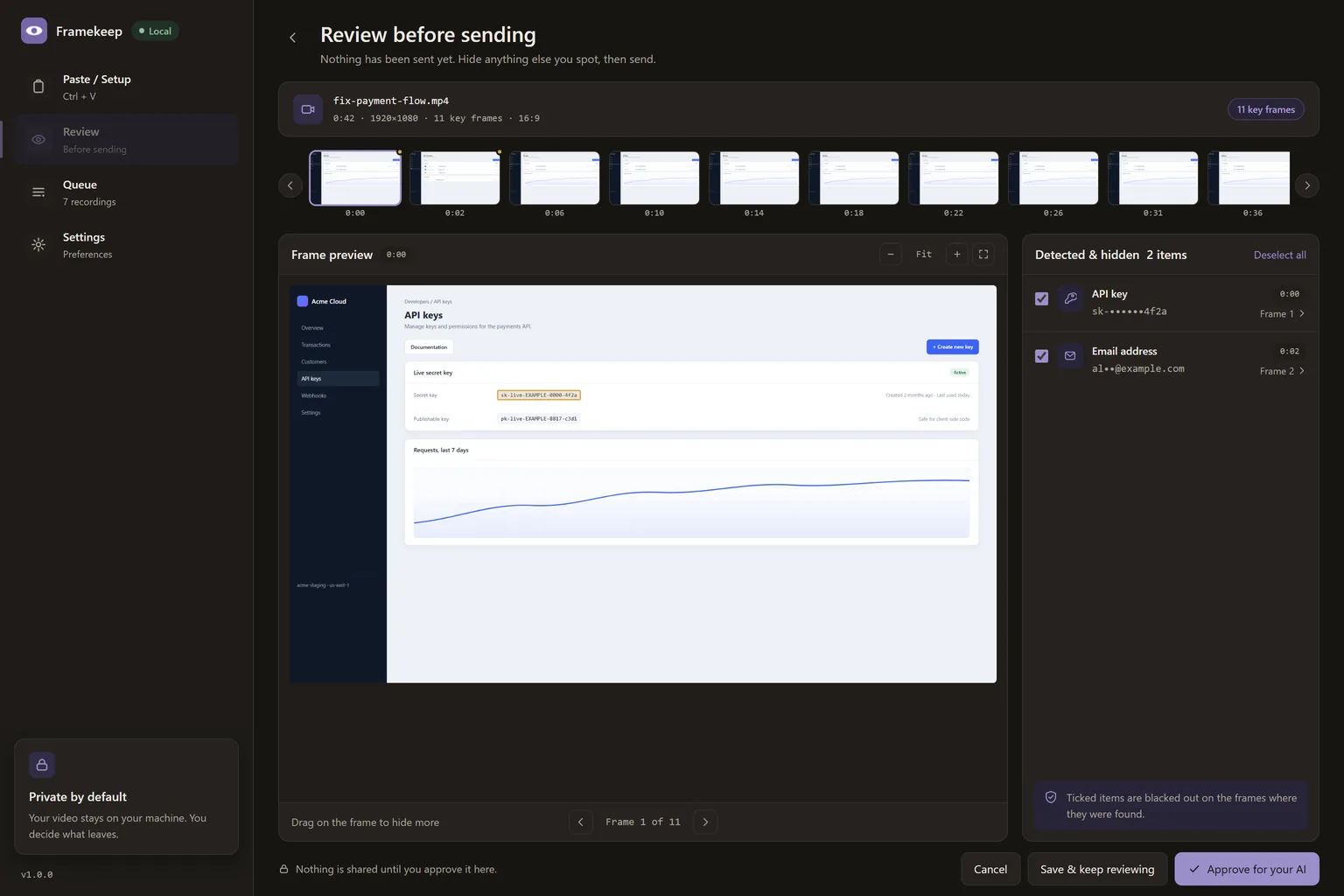
Task: Go to next frame in preview footer
Action: tap(705, 822)
